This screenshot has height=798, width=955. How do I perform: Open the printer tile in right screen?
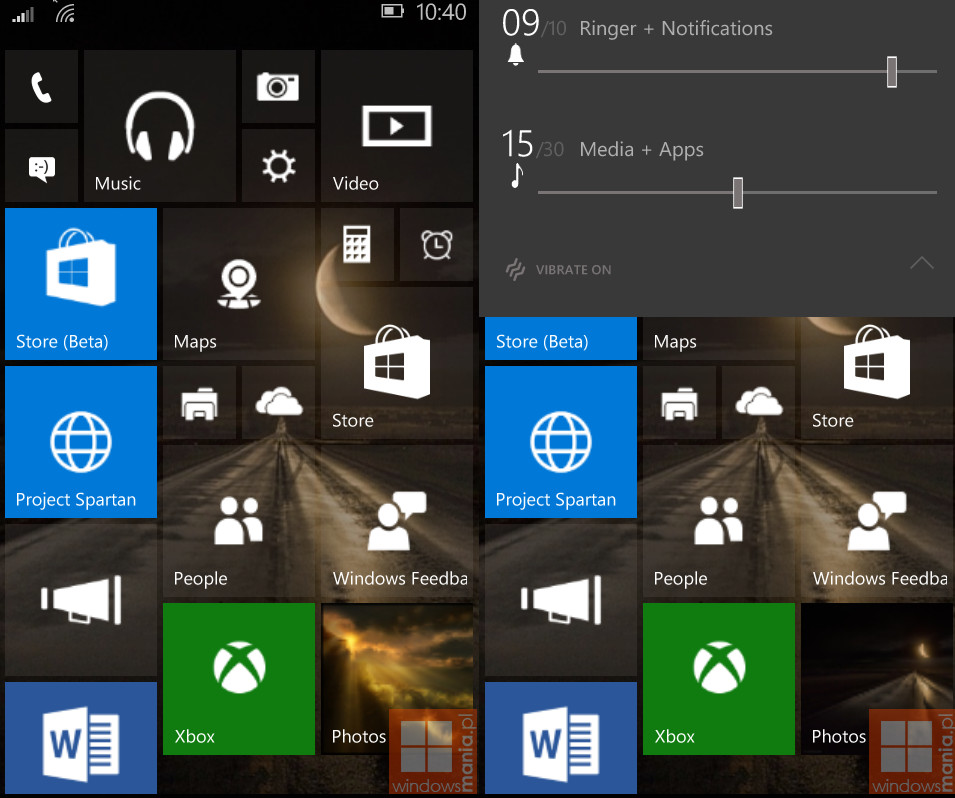click(680, 403)
